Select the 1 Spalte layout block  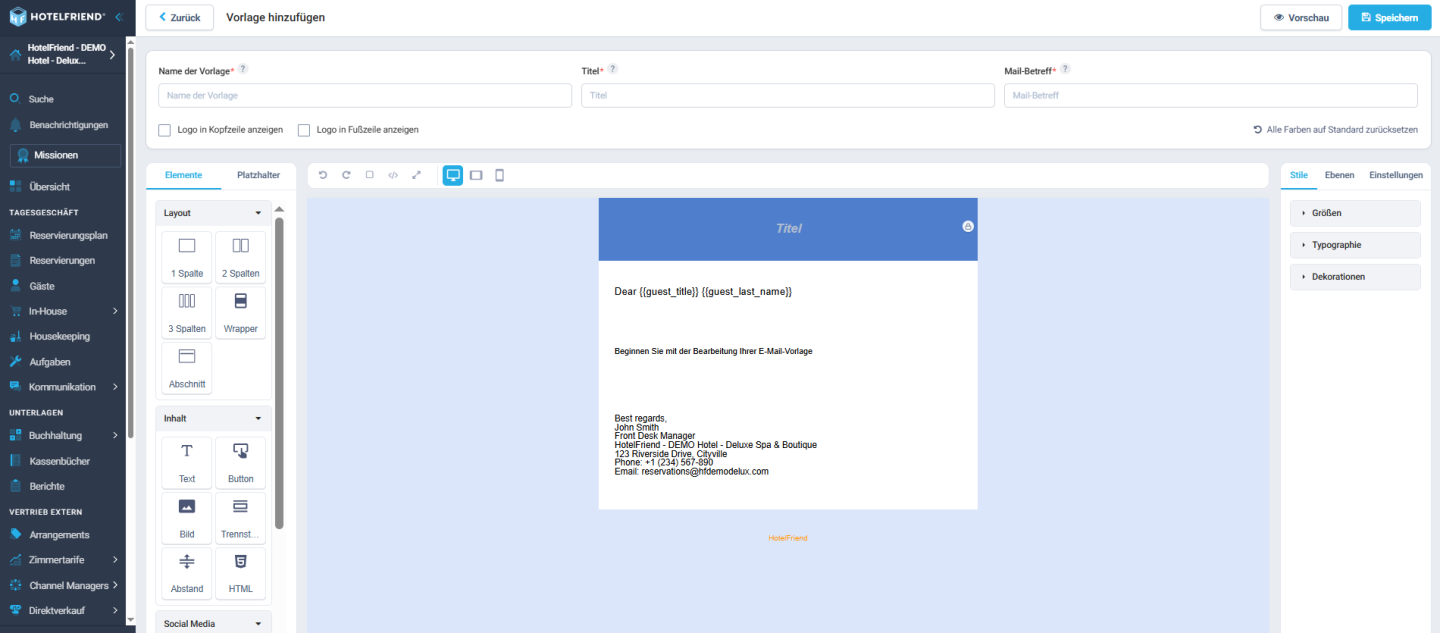[x=187, y=257]
